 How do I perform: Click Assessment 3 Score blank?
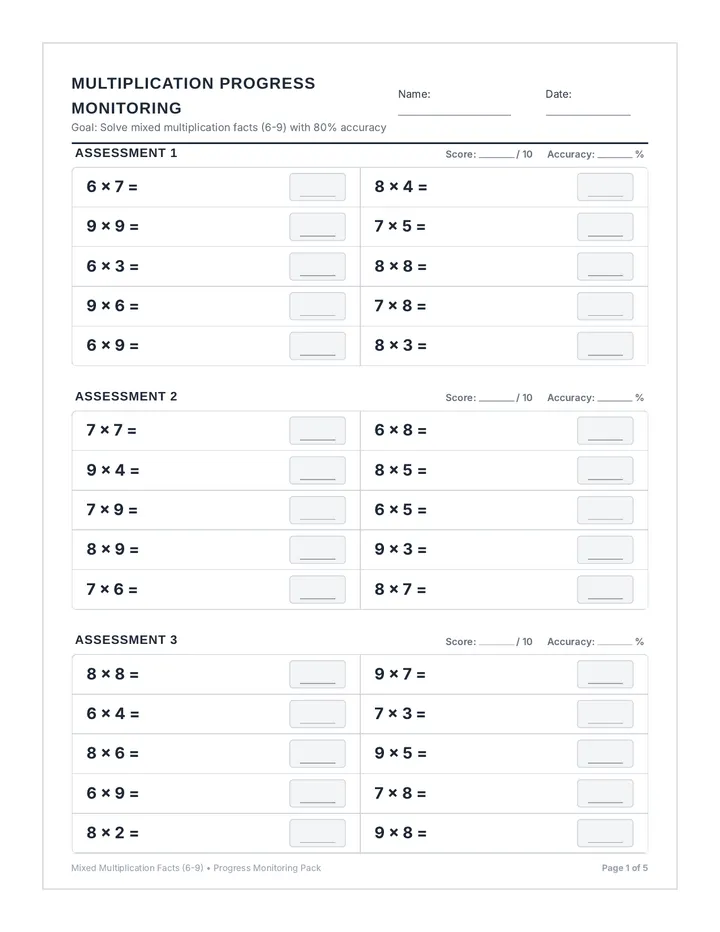point(496,643)
